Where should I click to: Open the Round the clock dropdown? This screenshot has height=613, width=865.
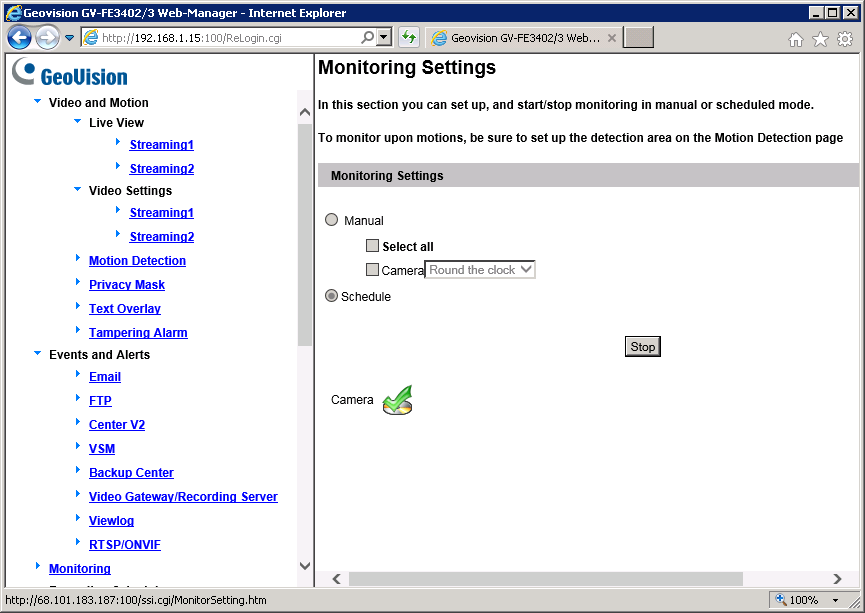tap(481, 270)
